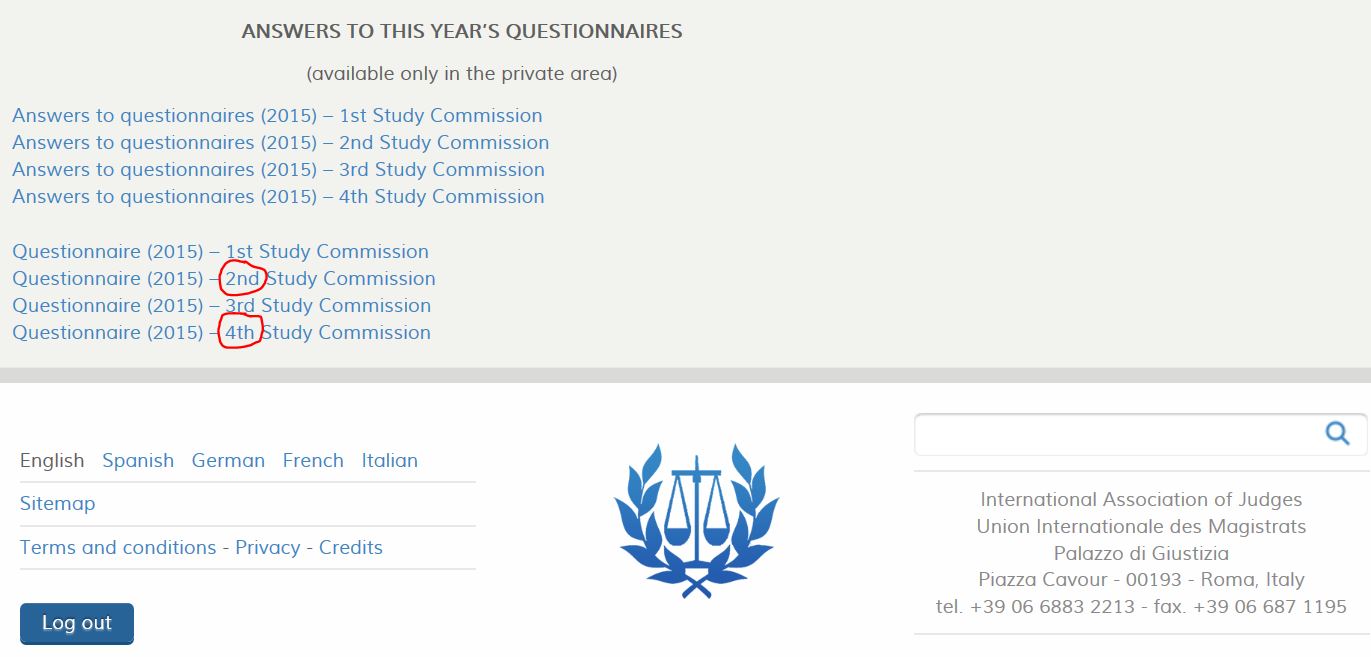The height and width of the screenshot is (657, 1371).
Task: Open the Credits link
Action: point(350,548)
